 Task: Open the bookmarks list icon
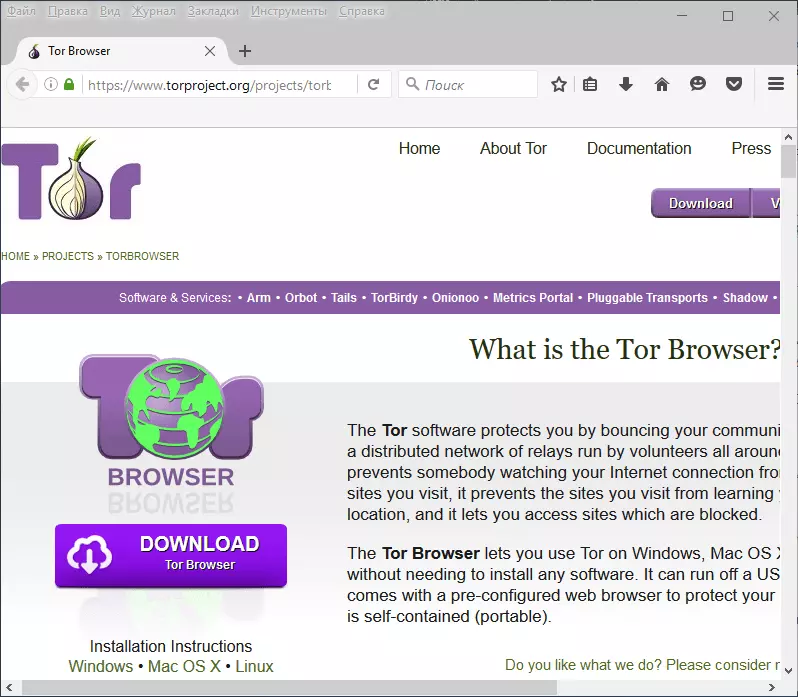pyautogui.click(x=590, y=85)
